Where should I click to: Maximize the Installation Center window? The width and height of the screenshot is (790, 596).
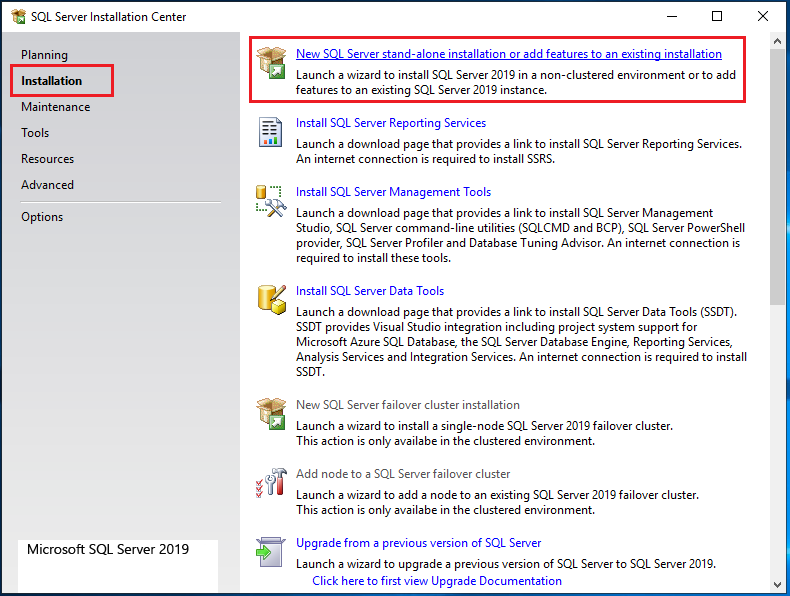point(717,17)
